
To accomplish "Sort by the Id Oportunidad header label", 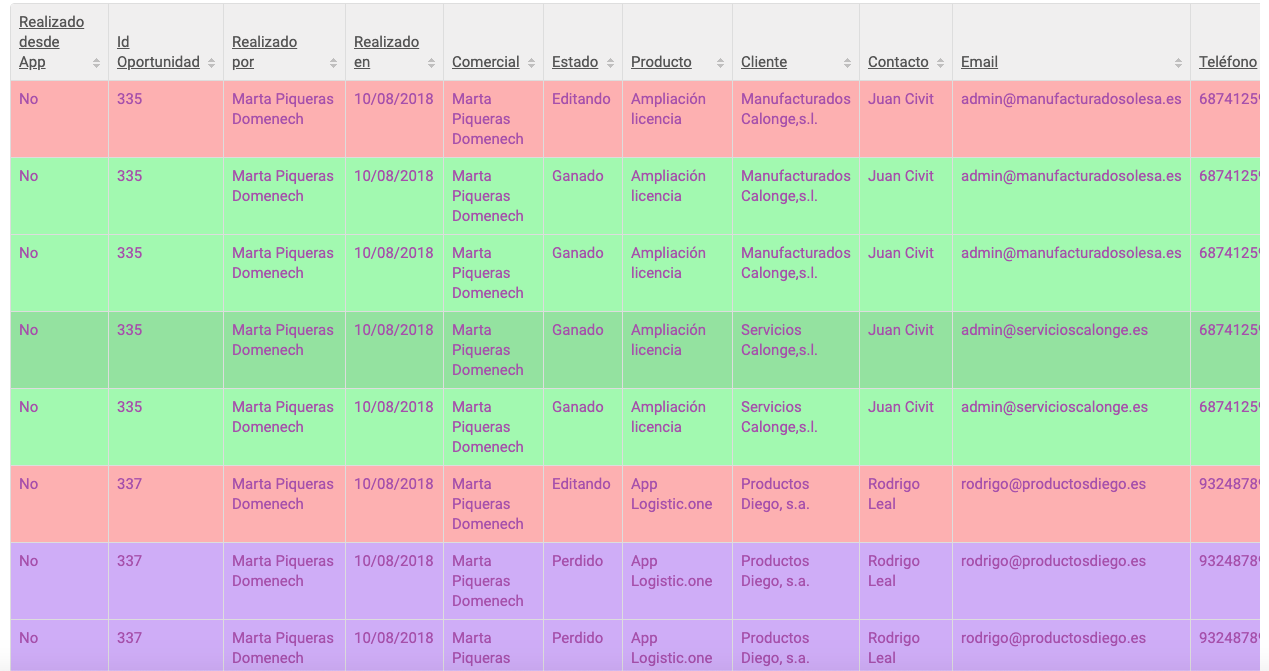I will (x=158, y=52).
